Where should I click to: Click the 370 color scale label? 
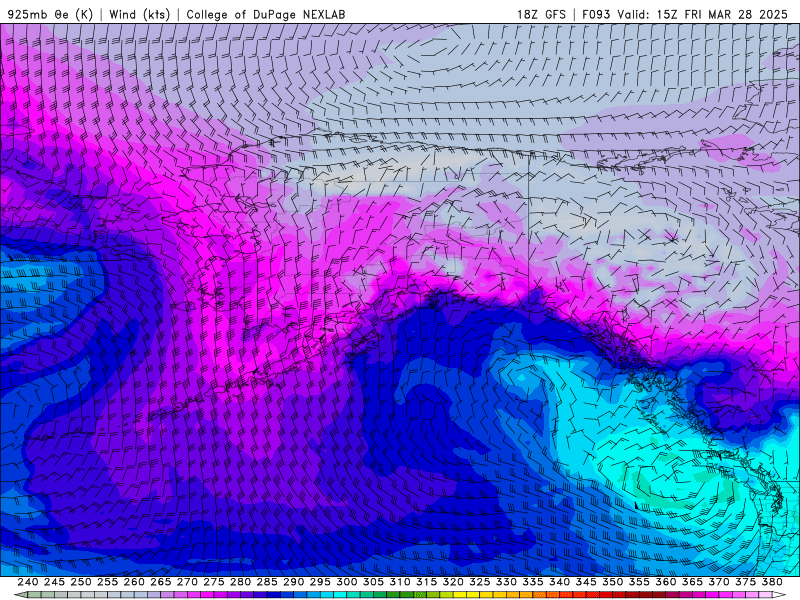(718, 582)
